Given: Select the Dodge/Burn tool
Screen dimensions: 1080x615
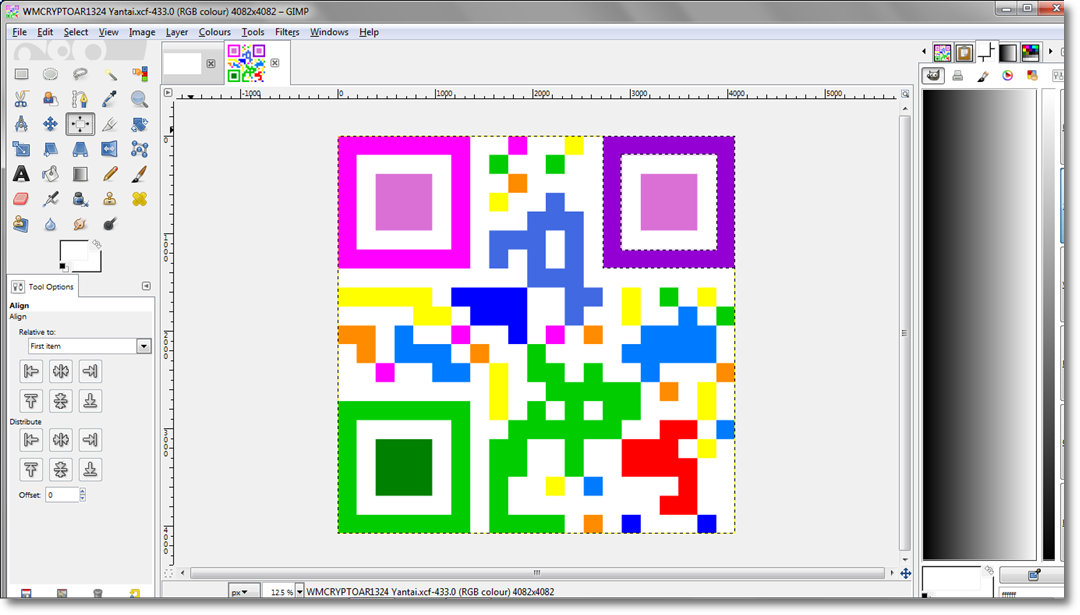Looking at the screenshot, I should click(110, 224).
